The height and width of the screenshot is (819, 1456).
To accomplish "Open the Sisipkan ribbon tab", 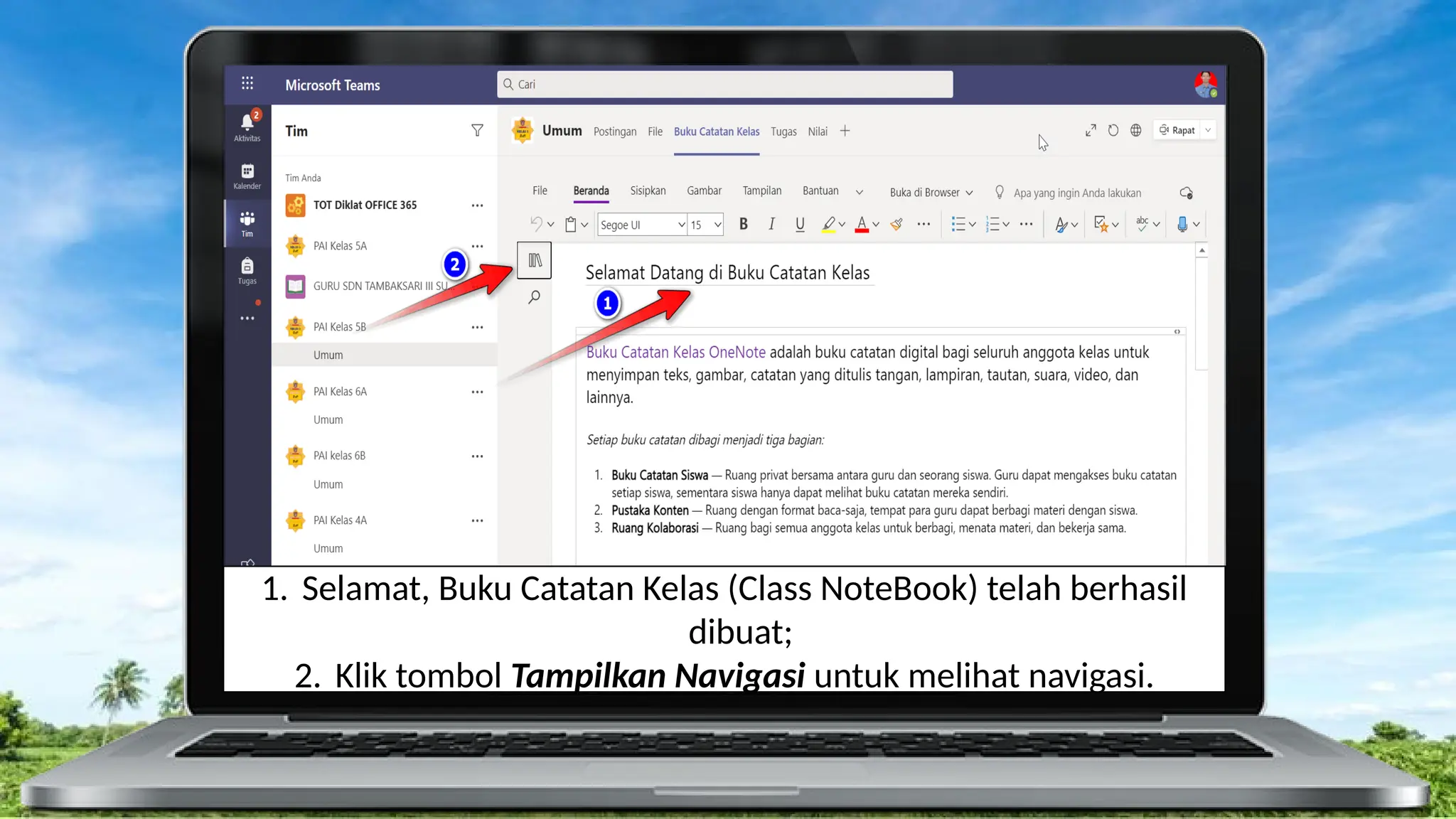I will click(648, 191).
